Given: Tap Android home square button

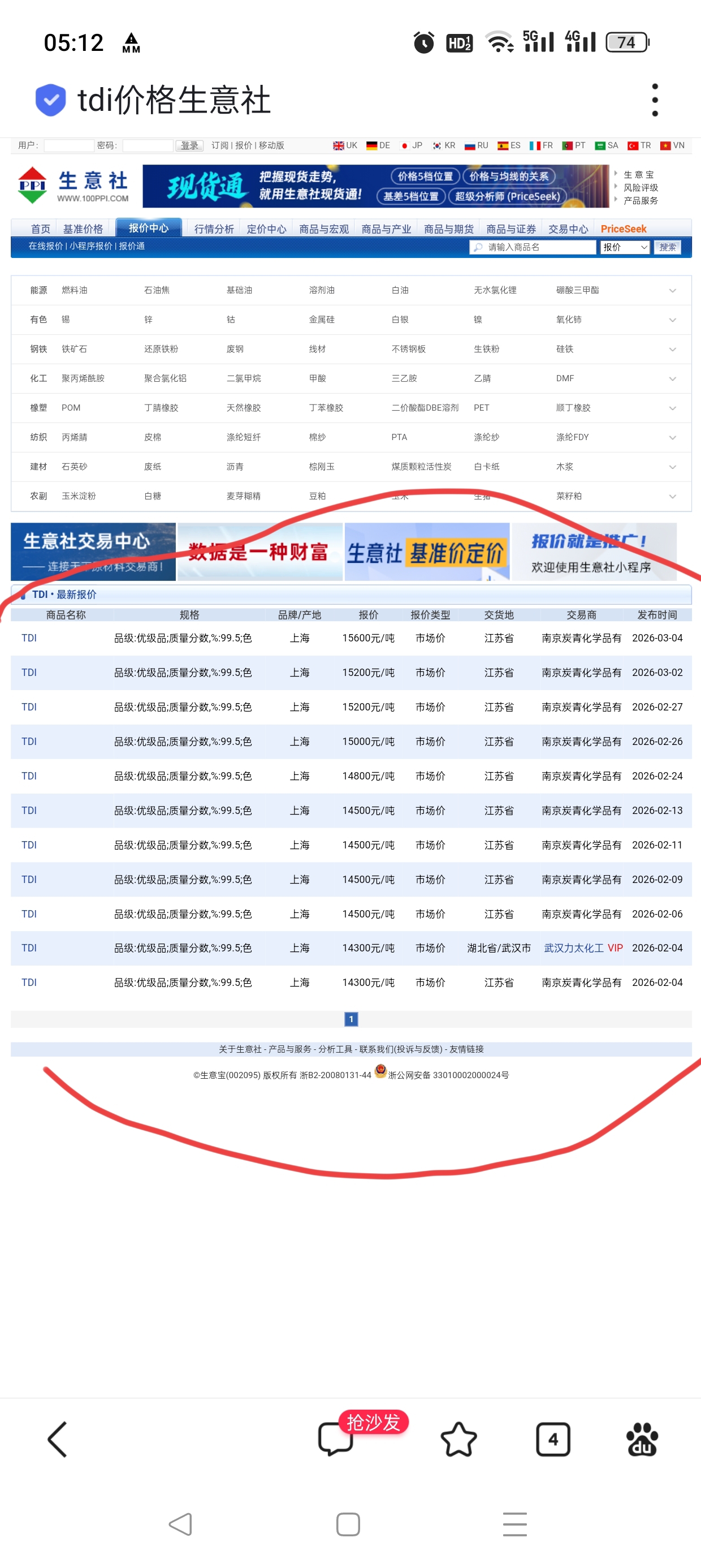Looking at the screenshot, I should (x=348, y=1524).
